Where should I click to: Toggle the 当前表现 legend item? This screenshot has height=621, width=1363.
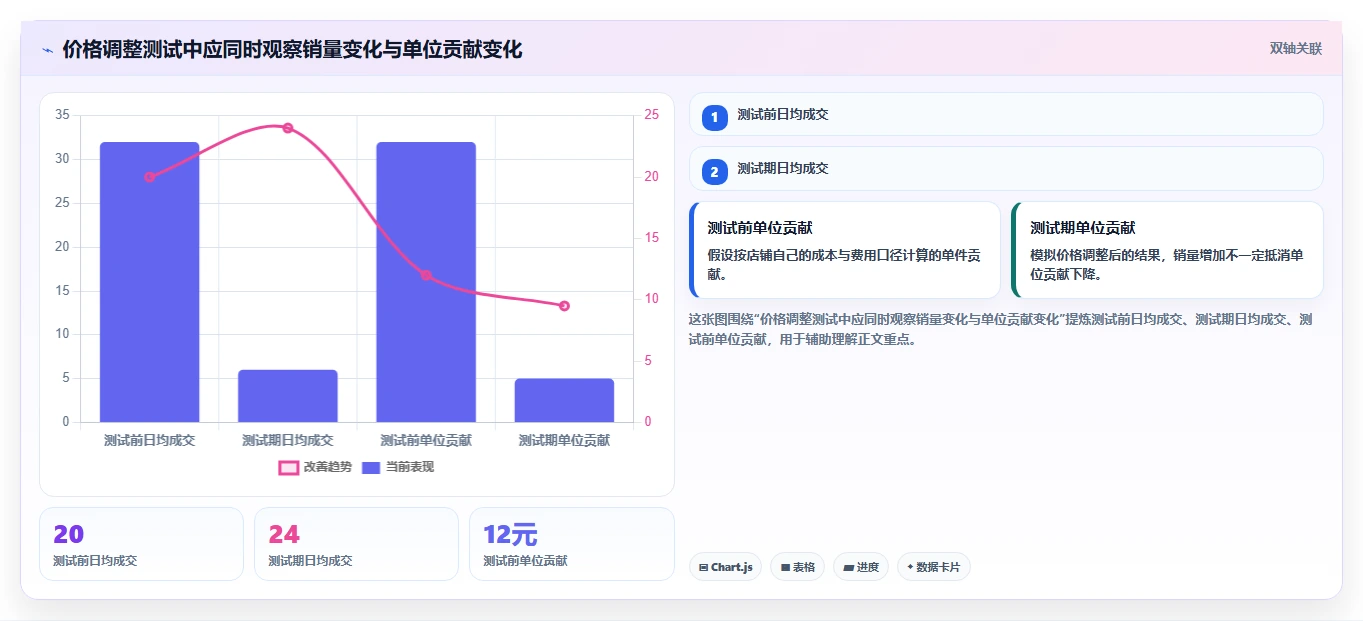(x=398, y=467)
